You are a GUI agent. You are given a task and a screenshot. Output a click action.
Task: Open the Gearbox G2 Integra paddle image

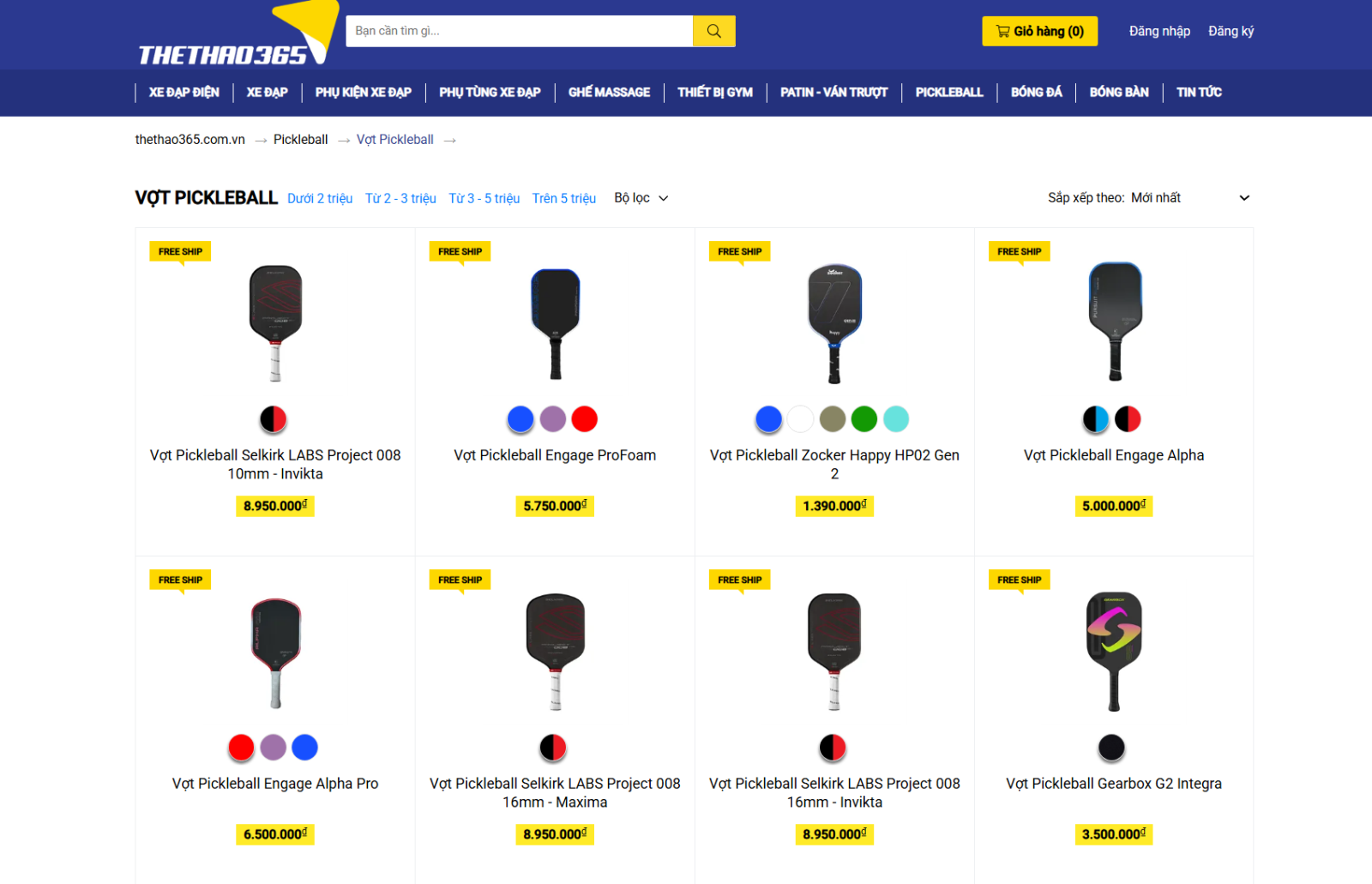click(x=1114, y=651)
